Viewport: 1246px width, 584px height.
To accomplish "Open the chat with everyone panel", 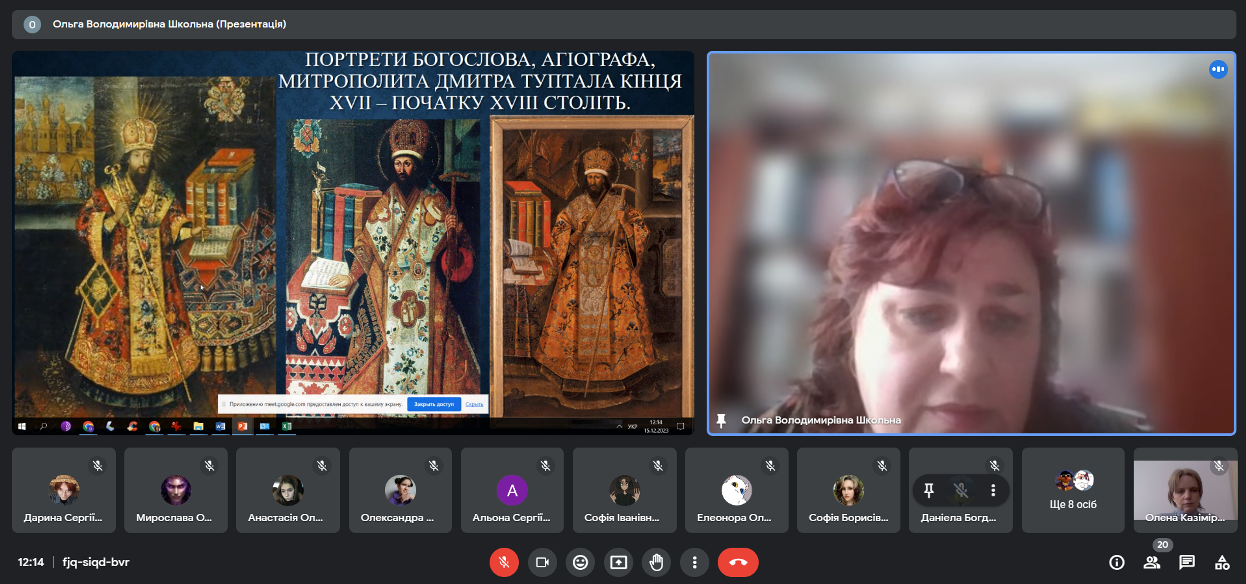I will point(1187,562).
